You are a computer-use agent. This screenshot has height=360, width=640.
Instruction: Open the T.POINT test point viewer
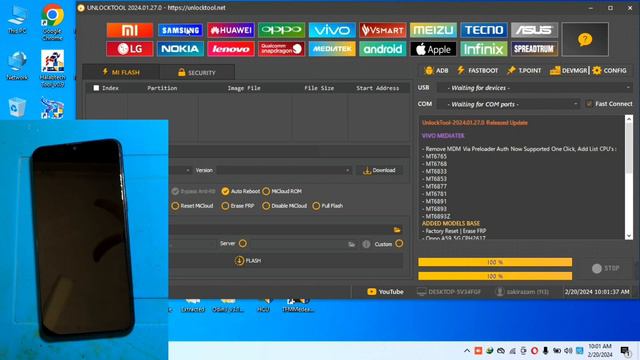pos(524,71)
